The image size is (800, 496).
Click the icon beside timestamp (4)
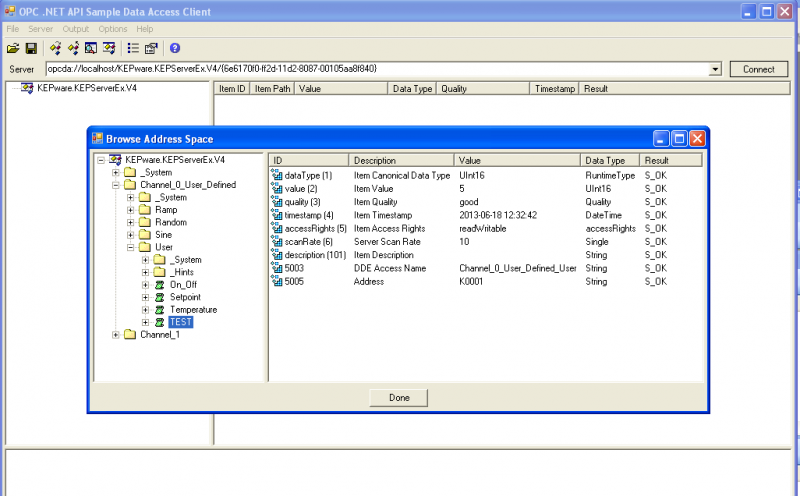277,215
